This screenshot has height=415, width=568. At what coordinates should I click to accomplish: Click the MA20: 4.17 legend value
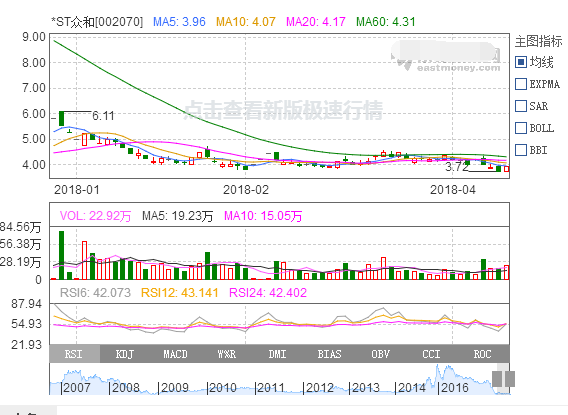(x=316, y=22)
